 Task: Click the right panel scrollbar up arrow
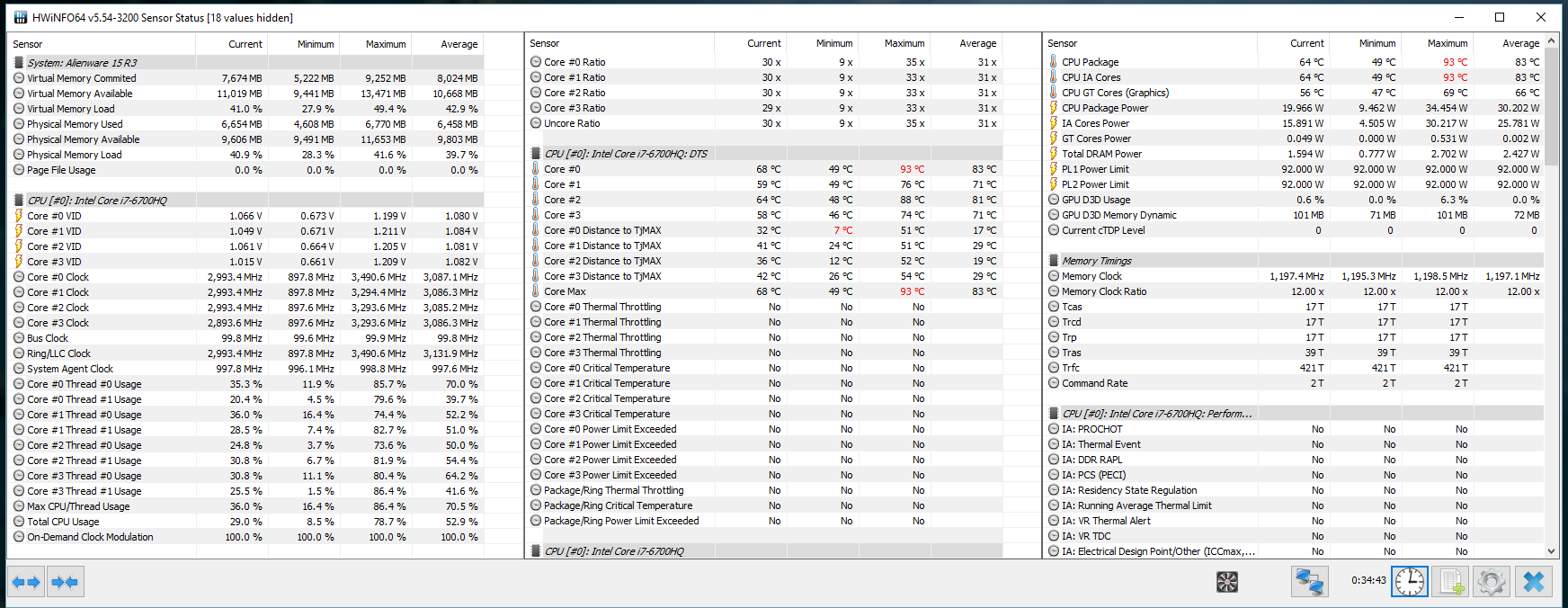[x=1551, y=41]
